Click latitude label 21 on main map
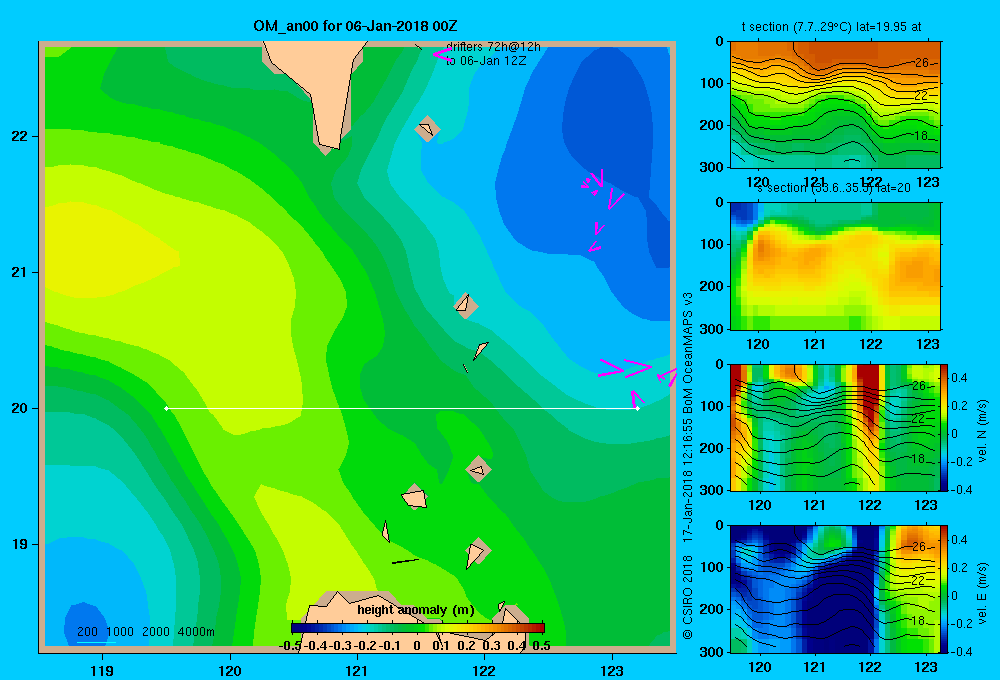 pyautogui.click(x=19, y=272)
